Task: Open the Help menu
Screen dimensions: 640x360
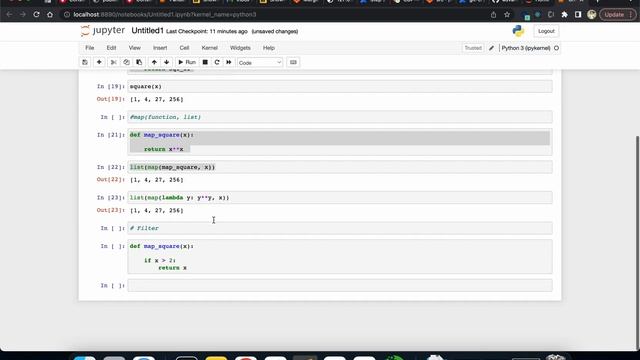Action: coord(269,48)
